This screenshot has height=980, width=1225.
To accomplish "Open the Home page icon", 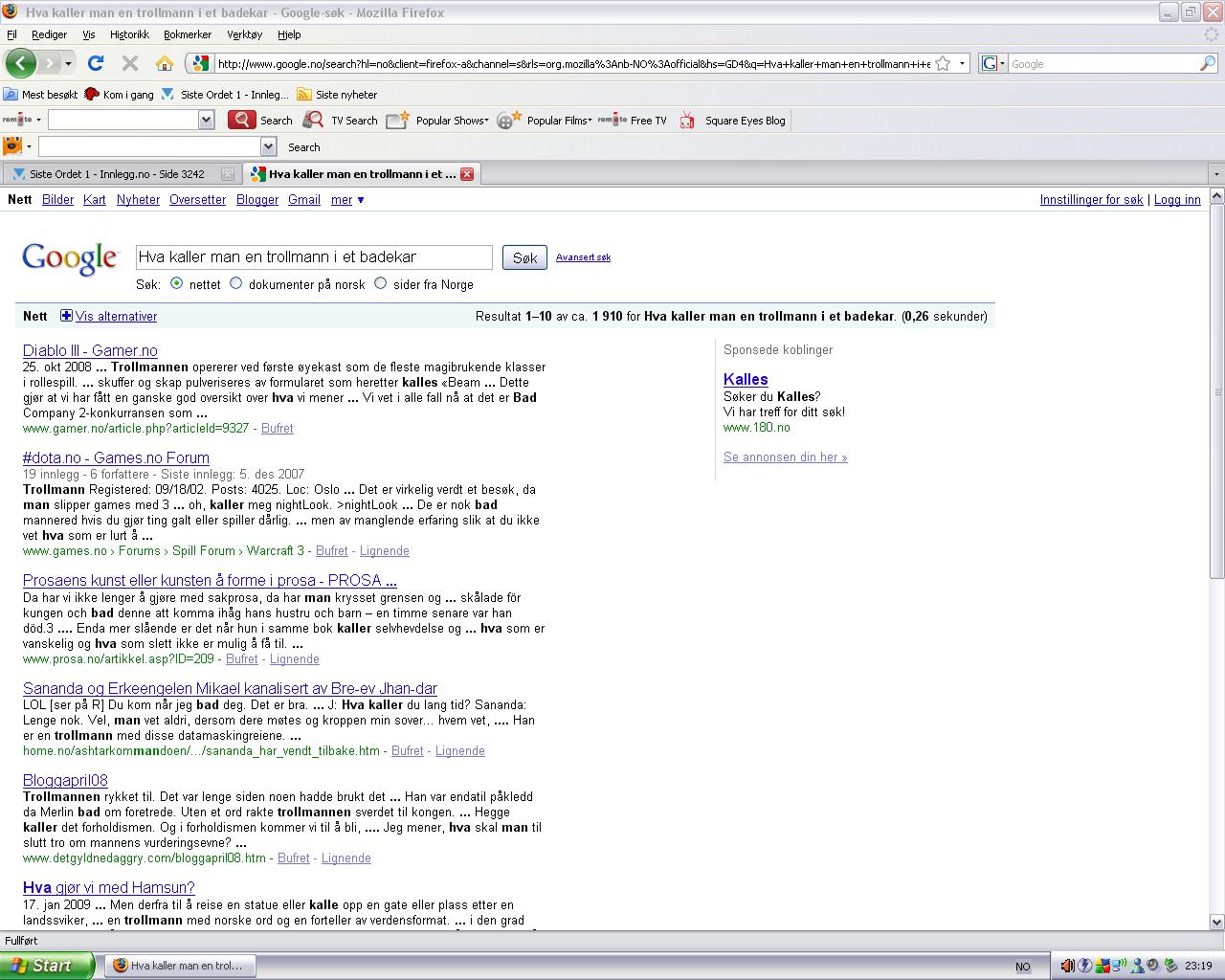I will pyautogui.click(x=165, y=63).
